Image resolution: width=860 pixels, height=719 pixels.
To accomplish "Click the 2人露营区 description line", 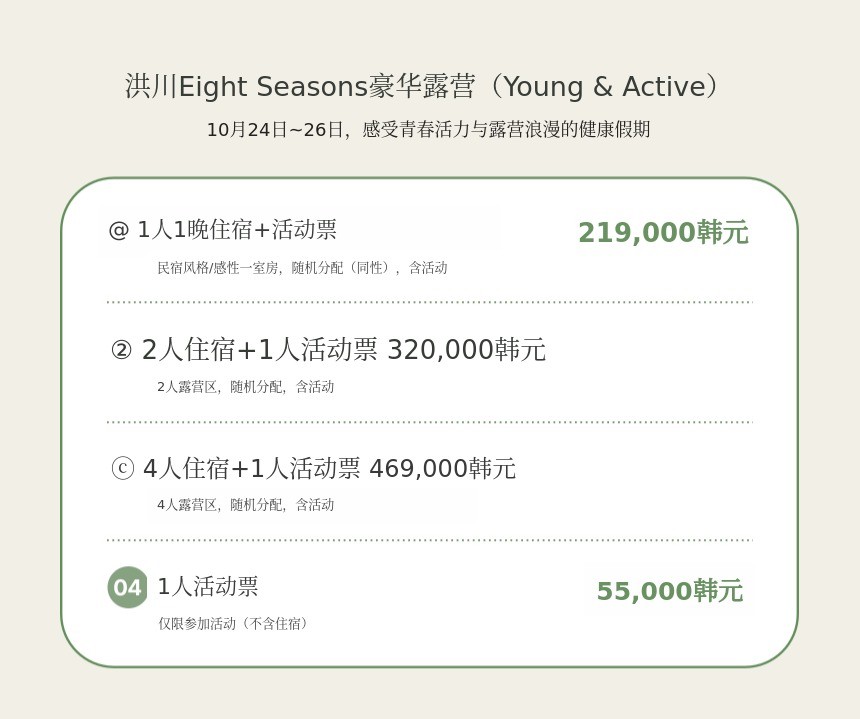I will [x=245, y=387].
